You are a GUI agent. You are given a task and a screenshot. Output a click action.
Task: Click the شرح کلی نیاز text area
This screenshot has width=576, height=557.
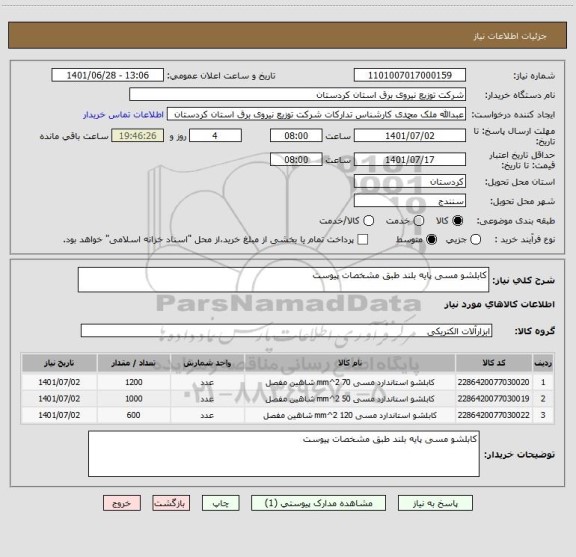tap(283, 280)
